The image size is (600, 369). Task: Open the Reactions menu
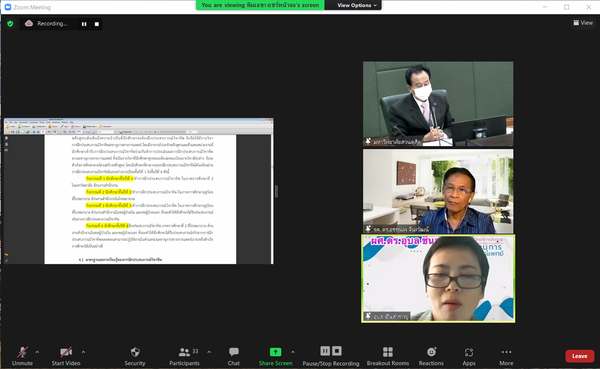[431, 356]
